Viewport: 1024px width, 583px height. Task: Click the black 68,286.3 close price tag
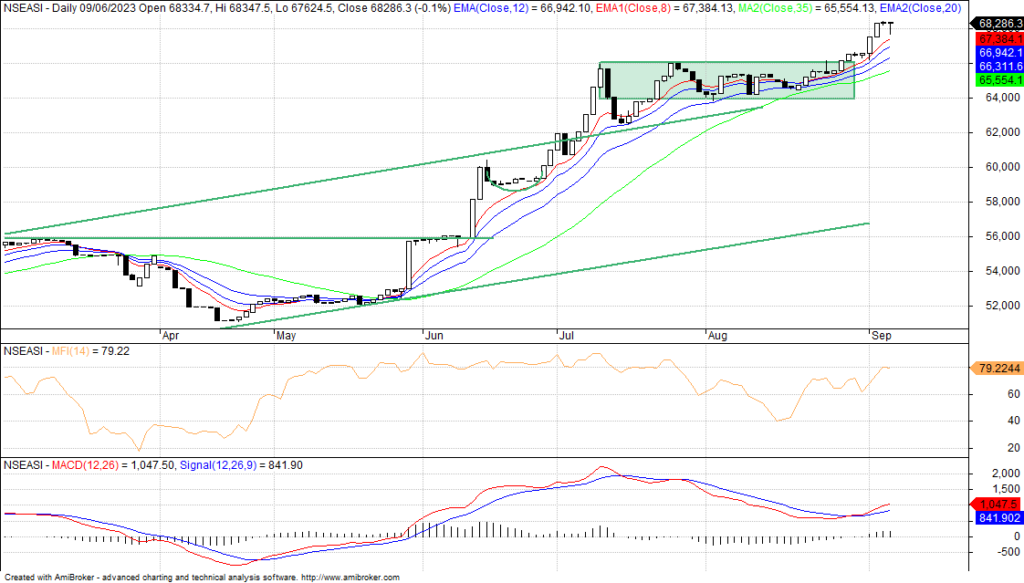pyautogui.click(x=997, y=22)
